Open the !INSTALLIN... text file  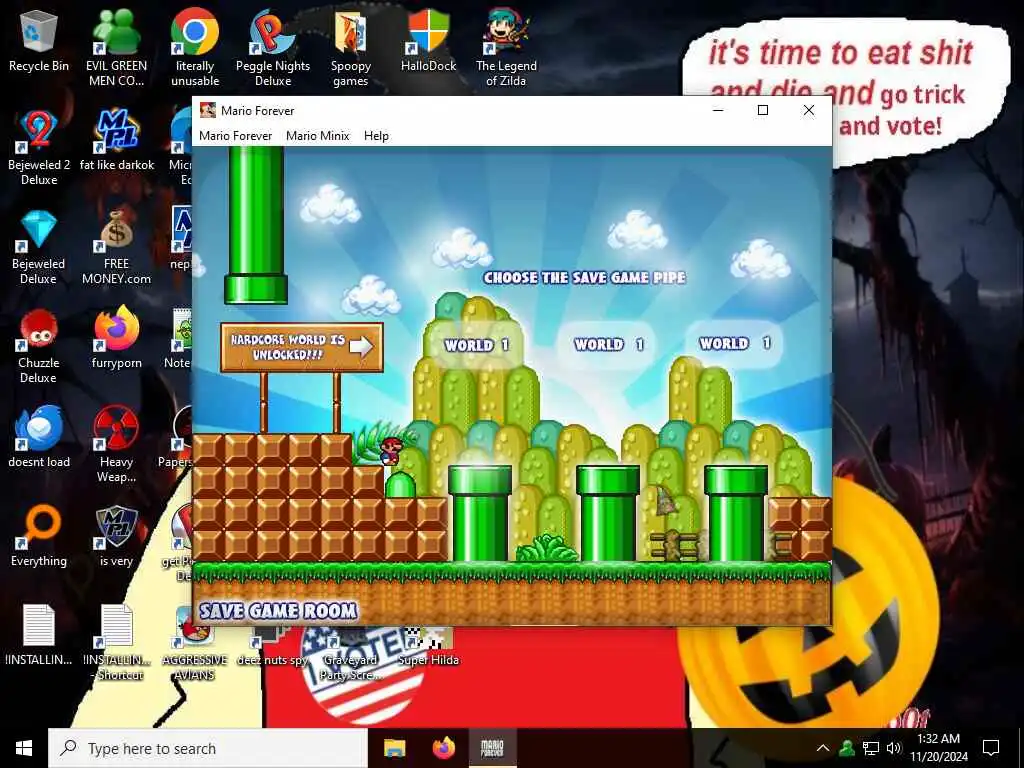pos(39,635)
